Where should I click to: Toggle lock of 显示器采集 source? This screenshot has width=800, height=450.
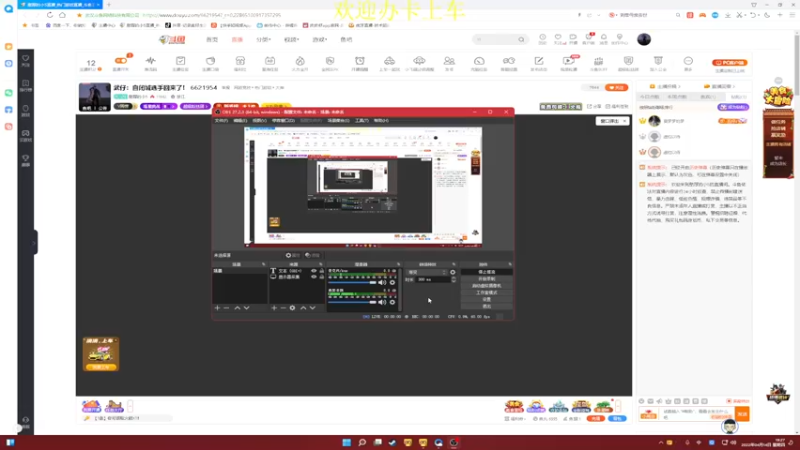(321, 277)
